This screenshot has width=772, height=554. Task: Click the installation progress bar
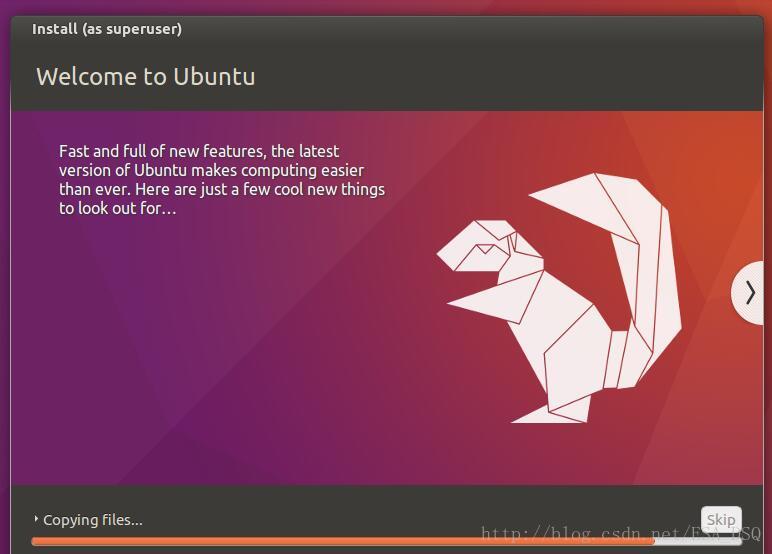[x=386, y=541]
